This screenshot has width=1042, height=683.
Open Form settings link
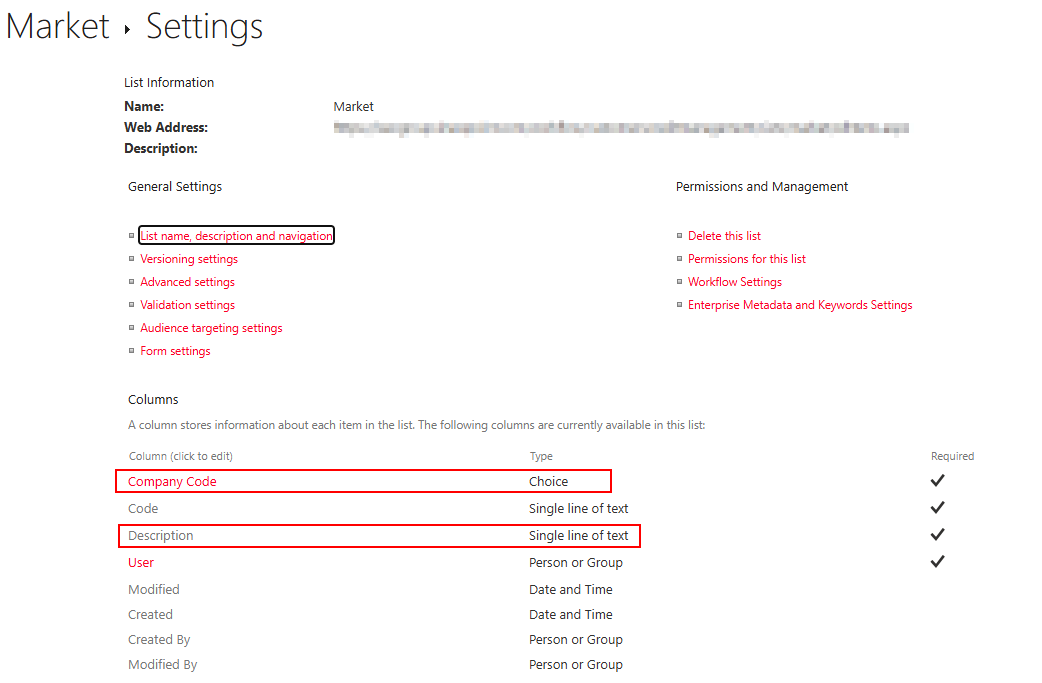175,351
